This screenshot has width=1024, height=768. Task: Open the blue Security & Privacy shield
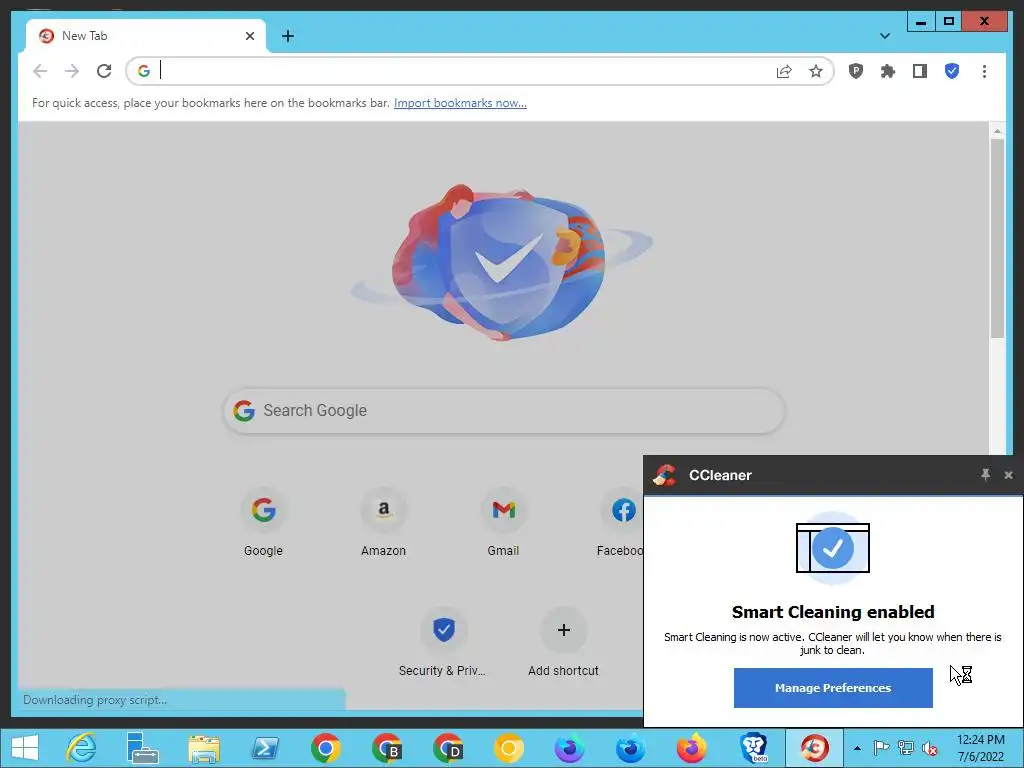[952, 71]
